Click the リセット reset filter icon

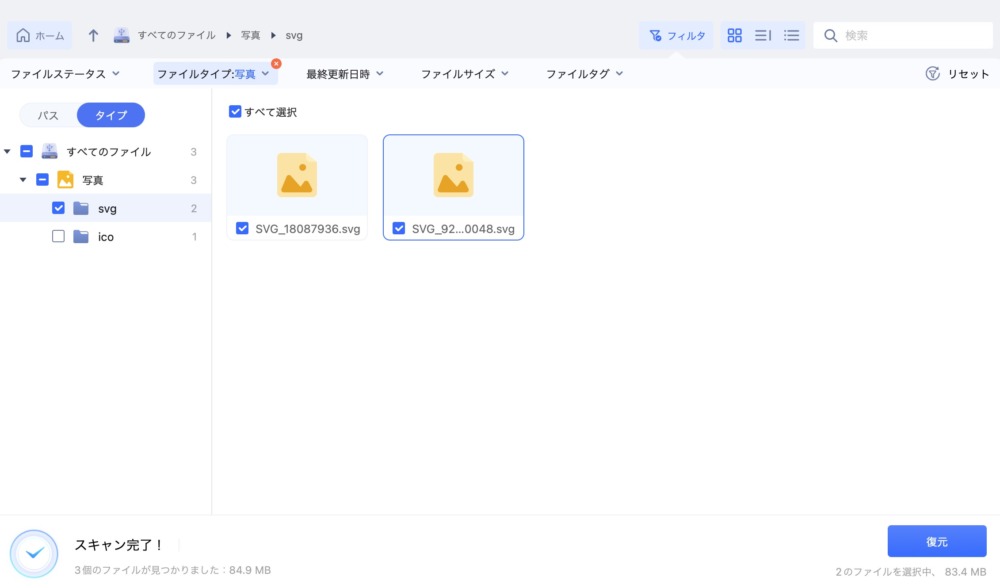pos(932,73)
